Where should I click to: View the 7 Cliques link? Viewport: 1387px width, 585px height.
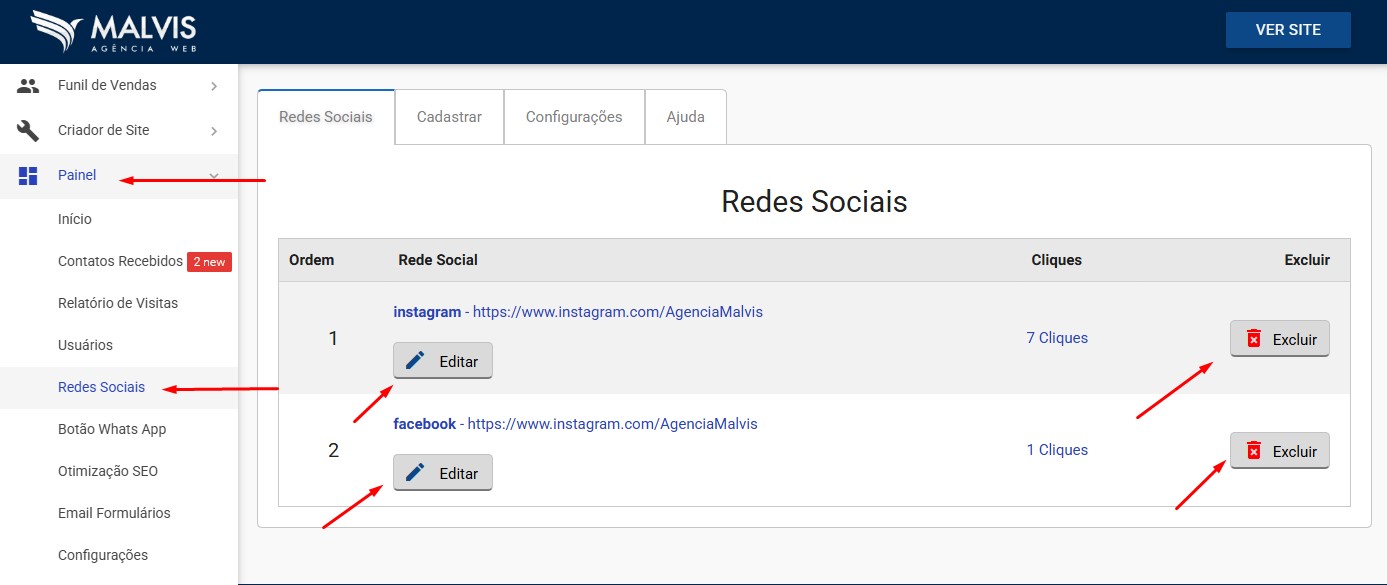click(x=1056, y=338)
